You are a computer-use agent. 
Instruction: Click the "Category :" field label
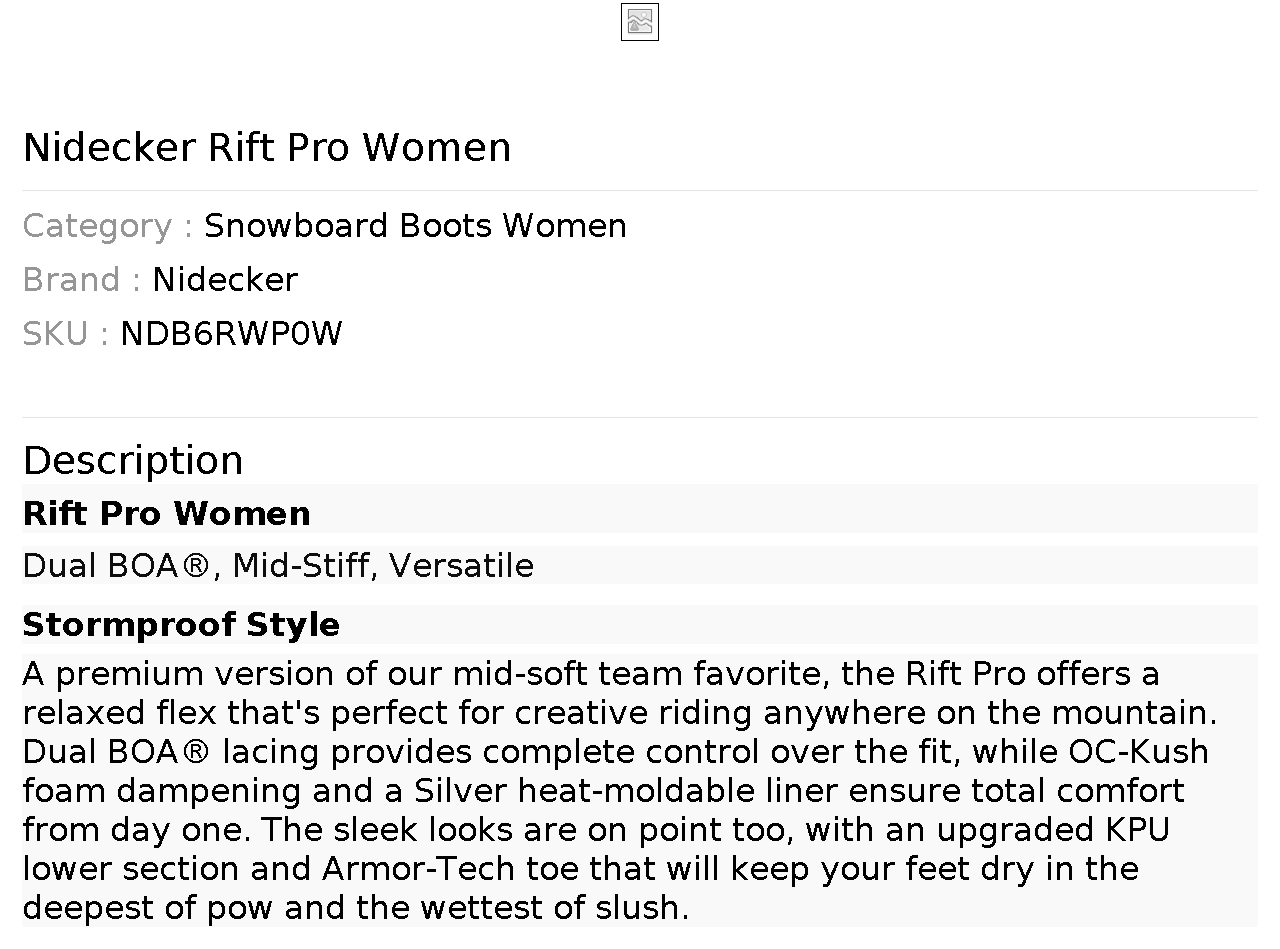coord(107,226)
